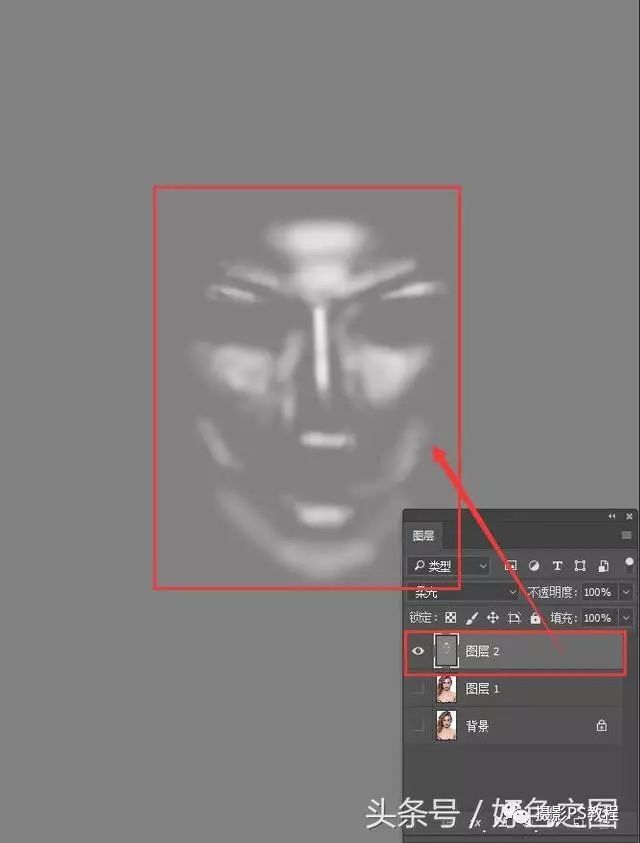Filter layers by smart object icon
The height and width of the screenshot is (843, 640).
click(x=602, y=566)
